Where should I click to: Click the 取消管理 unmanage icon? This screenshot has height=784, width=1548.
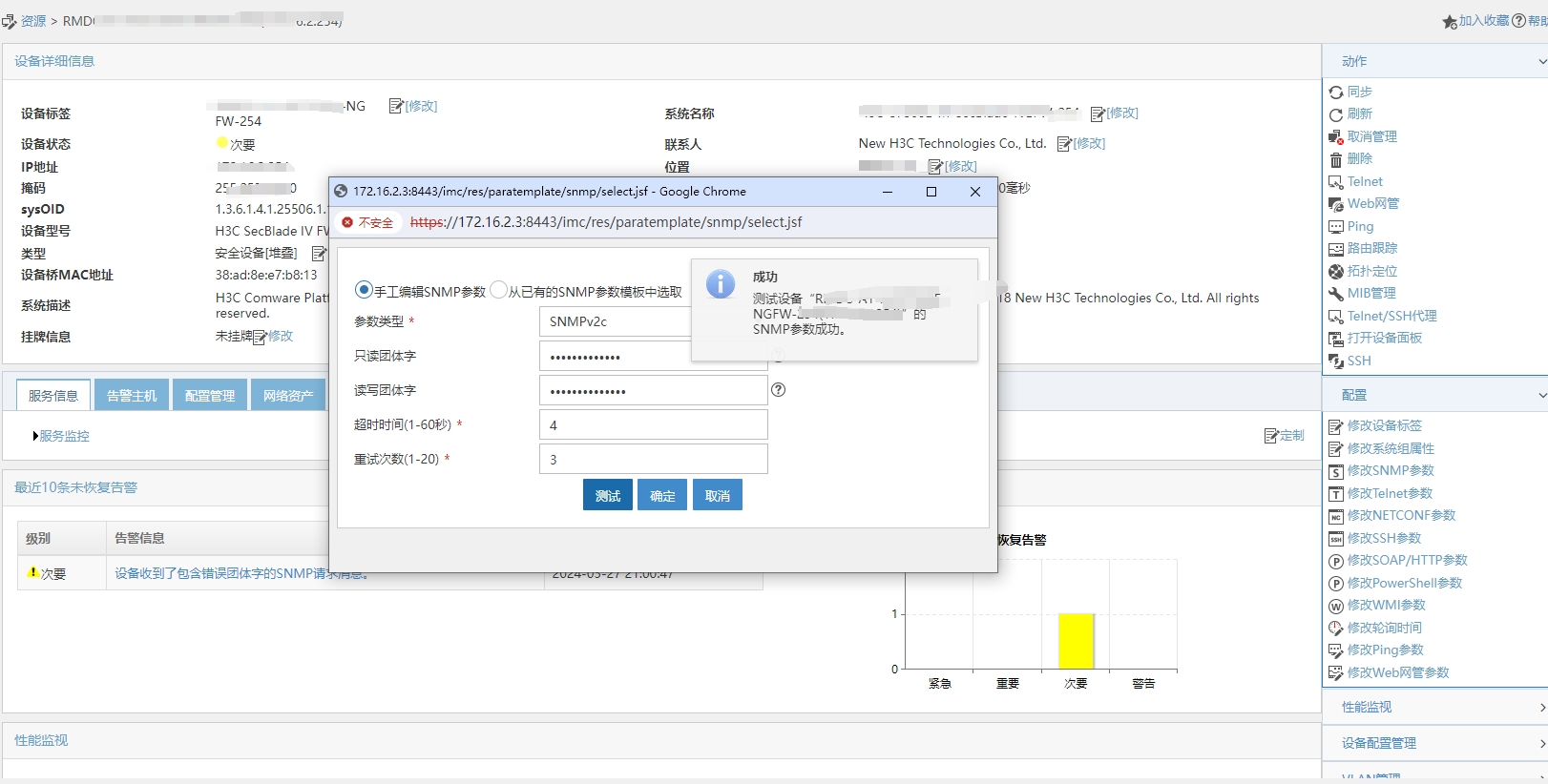pos(1336,137)
